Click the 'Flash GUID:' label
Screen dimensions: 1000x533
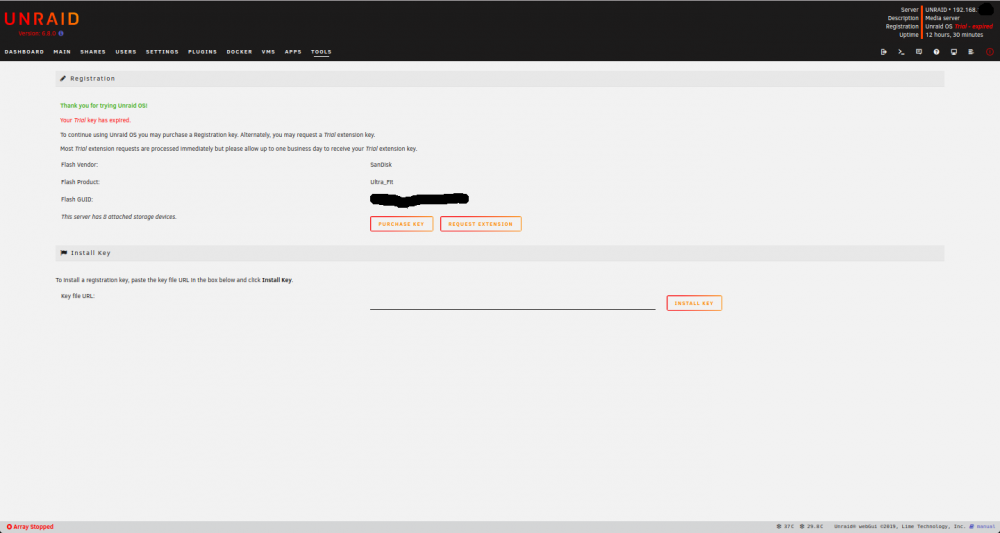(77, 200)
